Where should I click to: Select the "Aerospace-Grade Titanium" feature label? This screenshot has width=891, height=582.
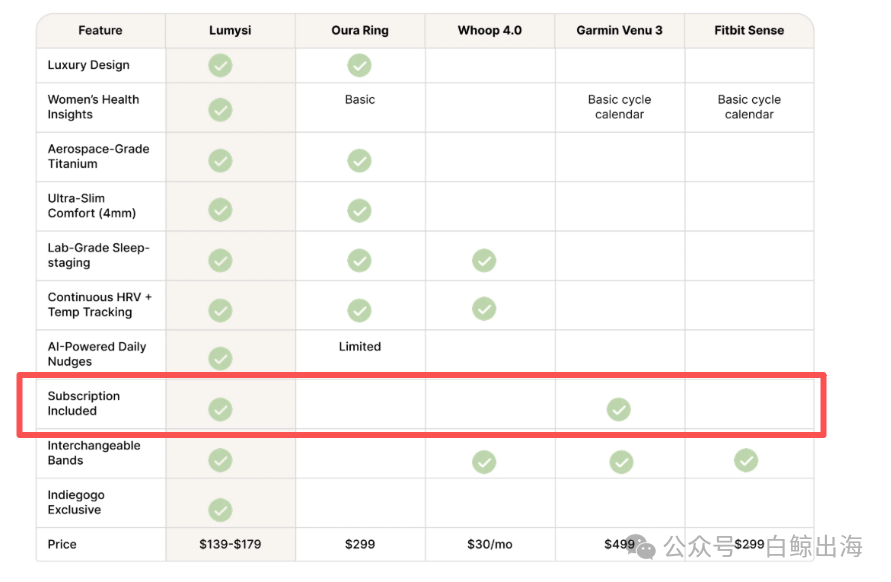(98, 156)
